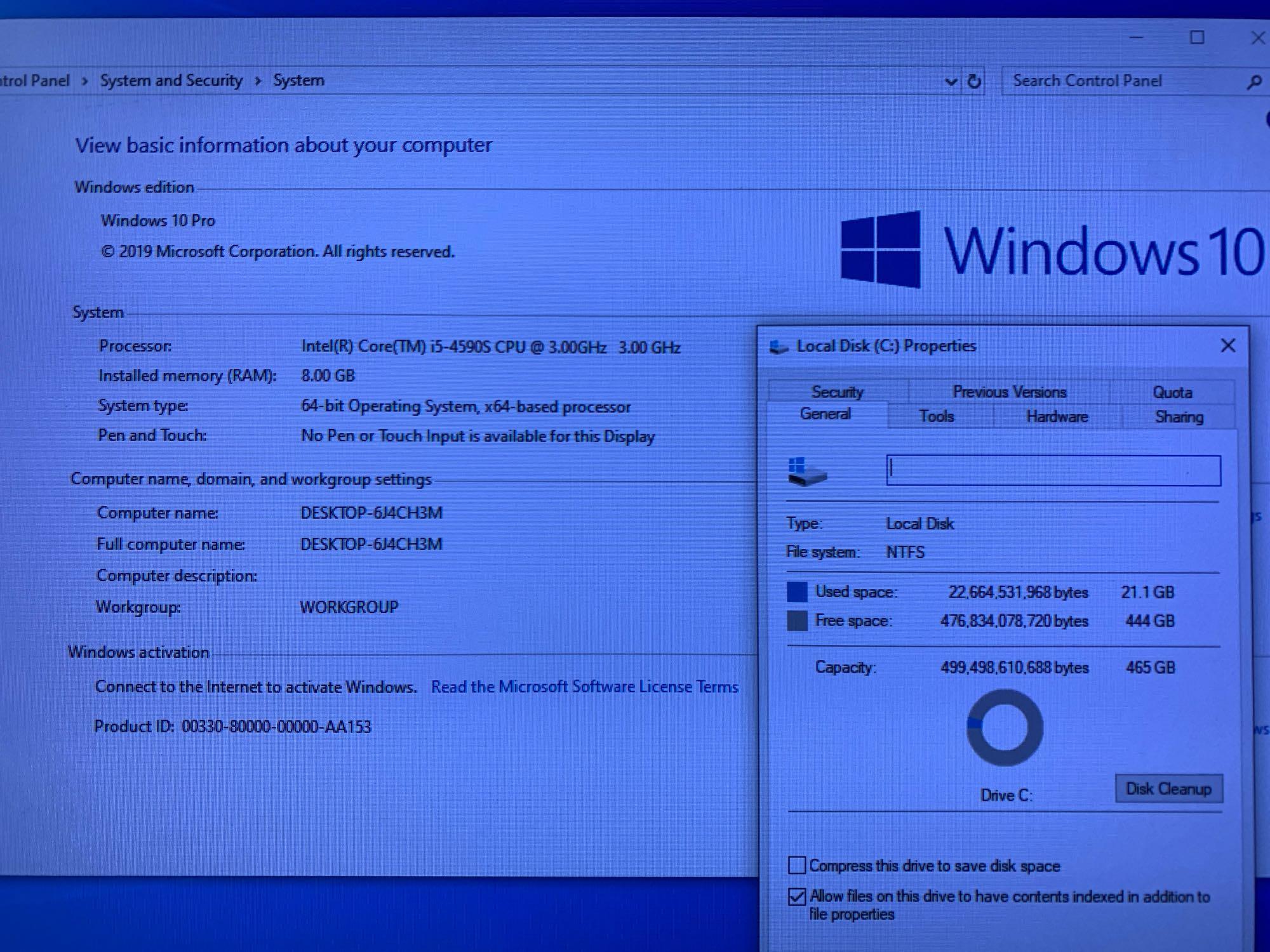Open the Tools tab
Image resolution: width=1270 pixels, height=952 pixels.
937,416
